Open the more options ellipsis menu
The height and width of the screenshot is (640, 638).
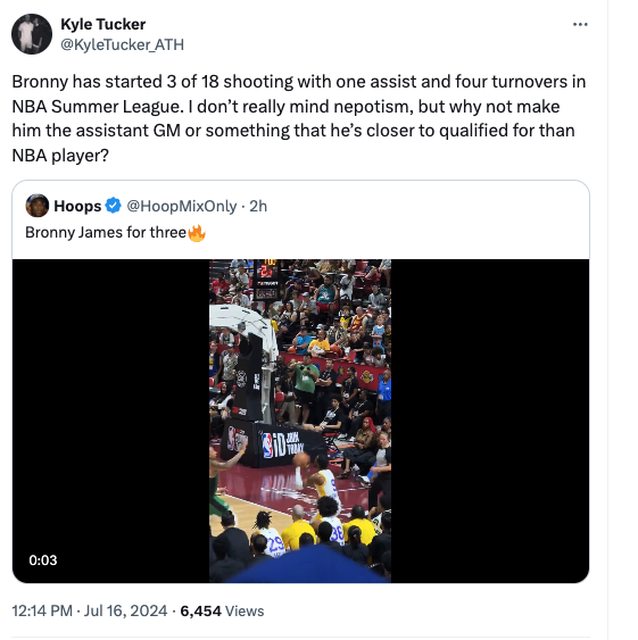tap(580, 24)
